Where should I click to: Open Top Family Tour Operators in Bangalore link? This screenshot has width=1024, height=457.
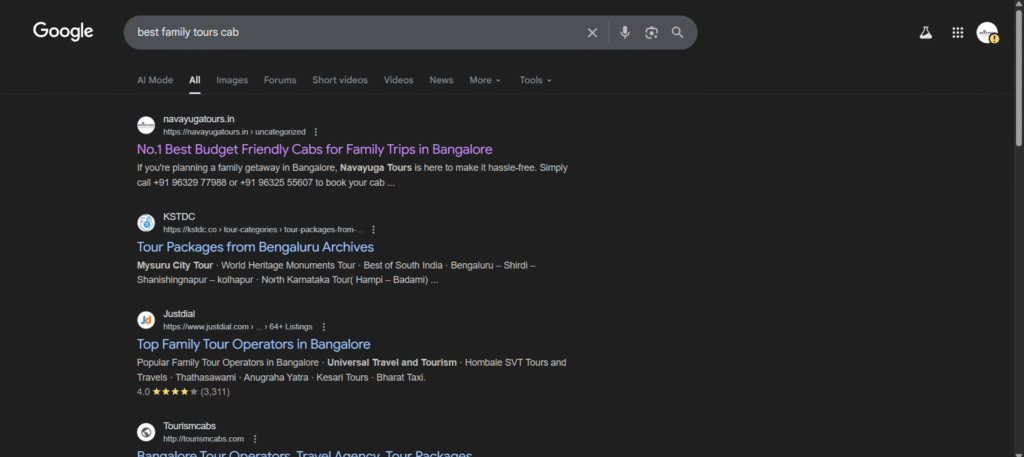coord(253,344)
